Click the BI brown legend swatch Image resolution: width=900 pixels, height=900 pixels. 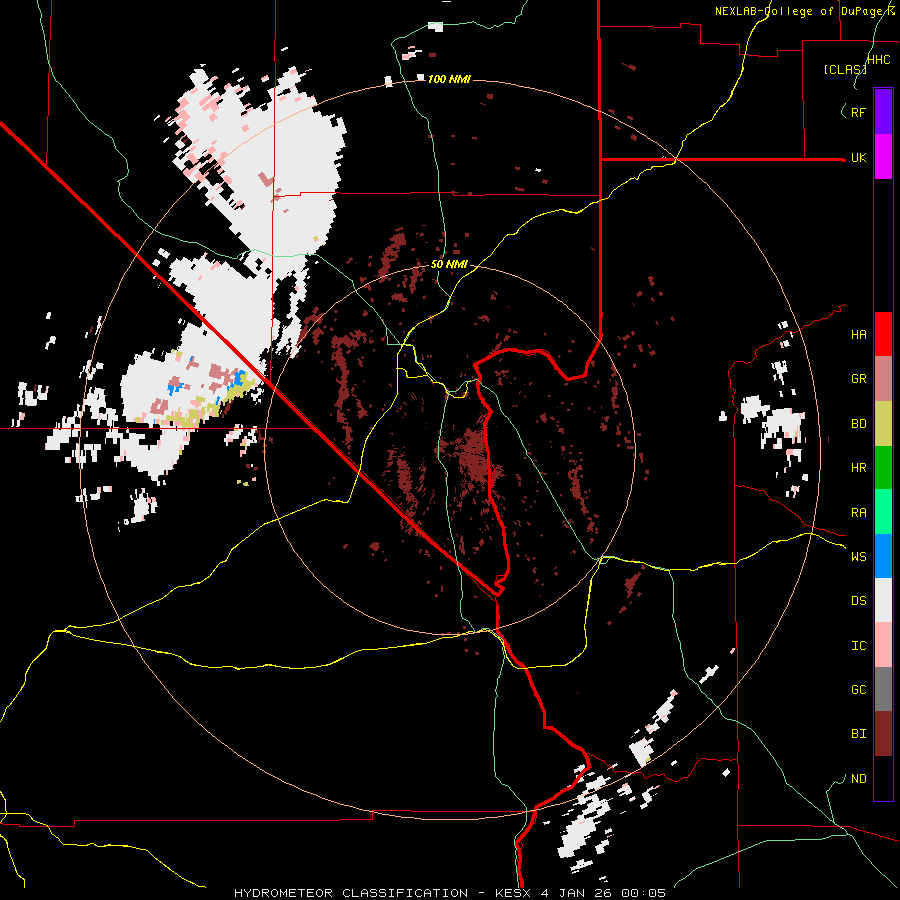click(883, 734)
